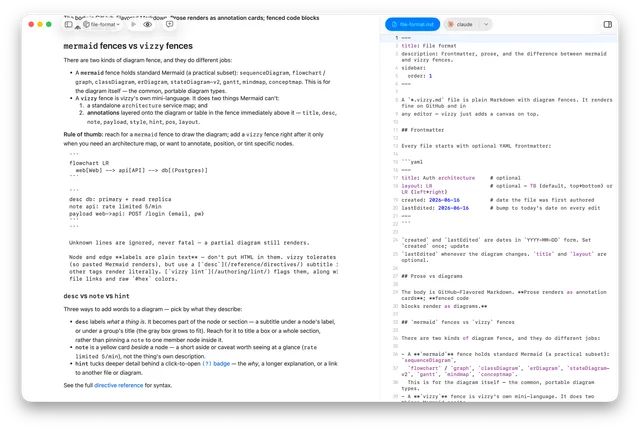Click the 'flowchart LR' code line
The height and width of the screenshot is (430, 640).
click(89, 163)
